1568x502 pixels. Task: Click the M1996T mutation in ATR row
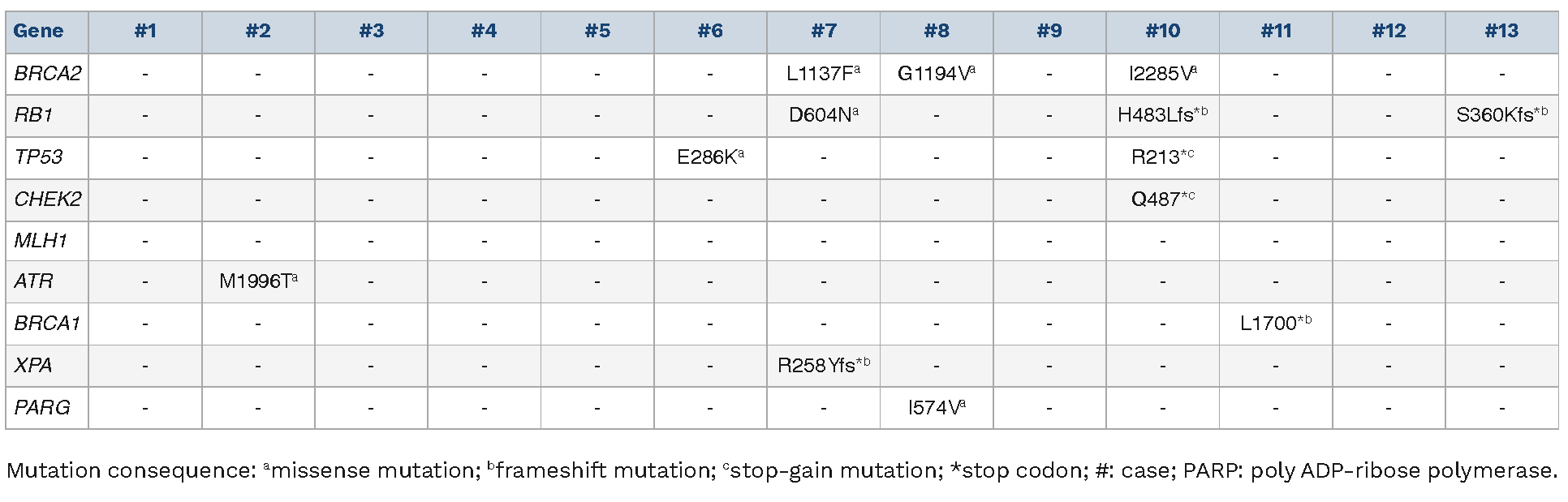tap(258, 281)
